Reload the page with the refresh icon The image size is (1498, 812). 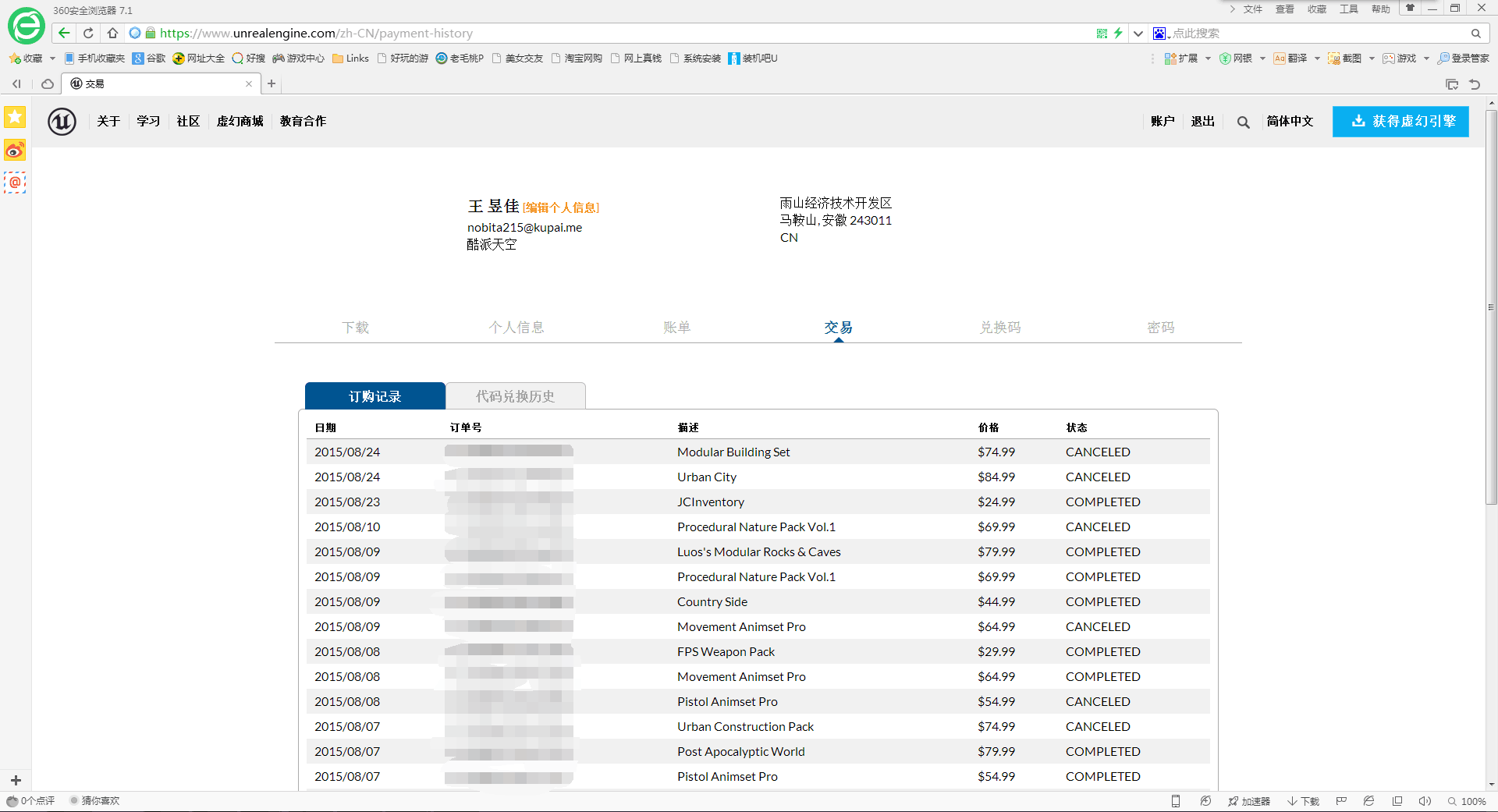pyautogui.click(x=88, y=33)
